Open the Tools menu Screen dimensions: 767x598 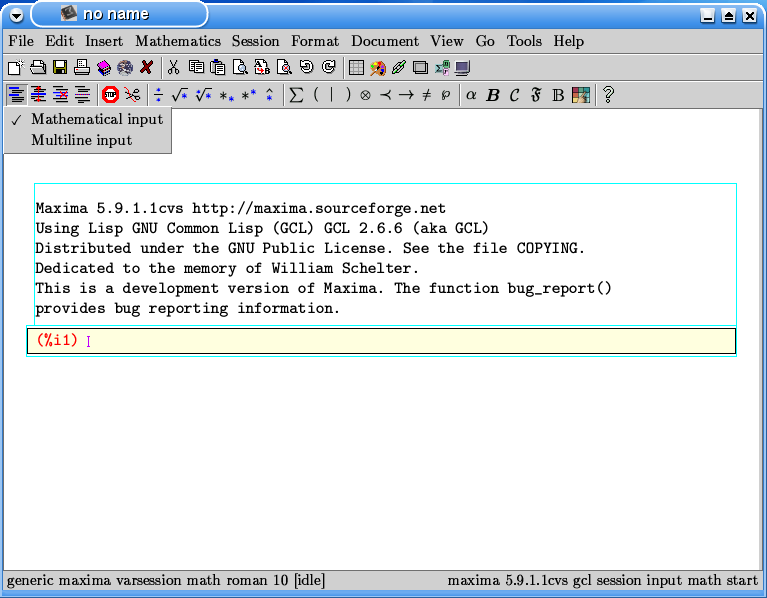coord(524,41)
